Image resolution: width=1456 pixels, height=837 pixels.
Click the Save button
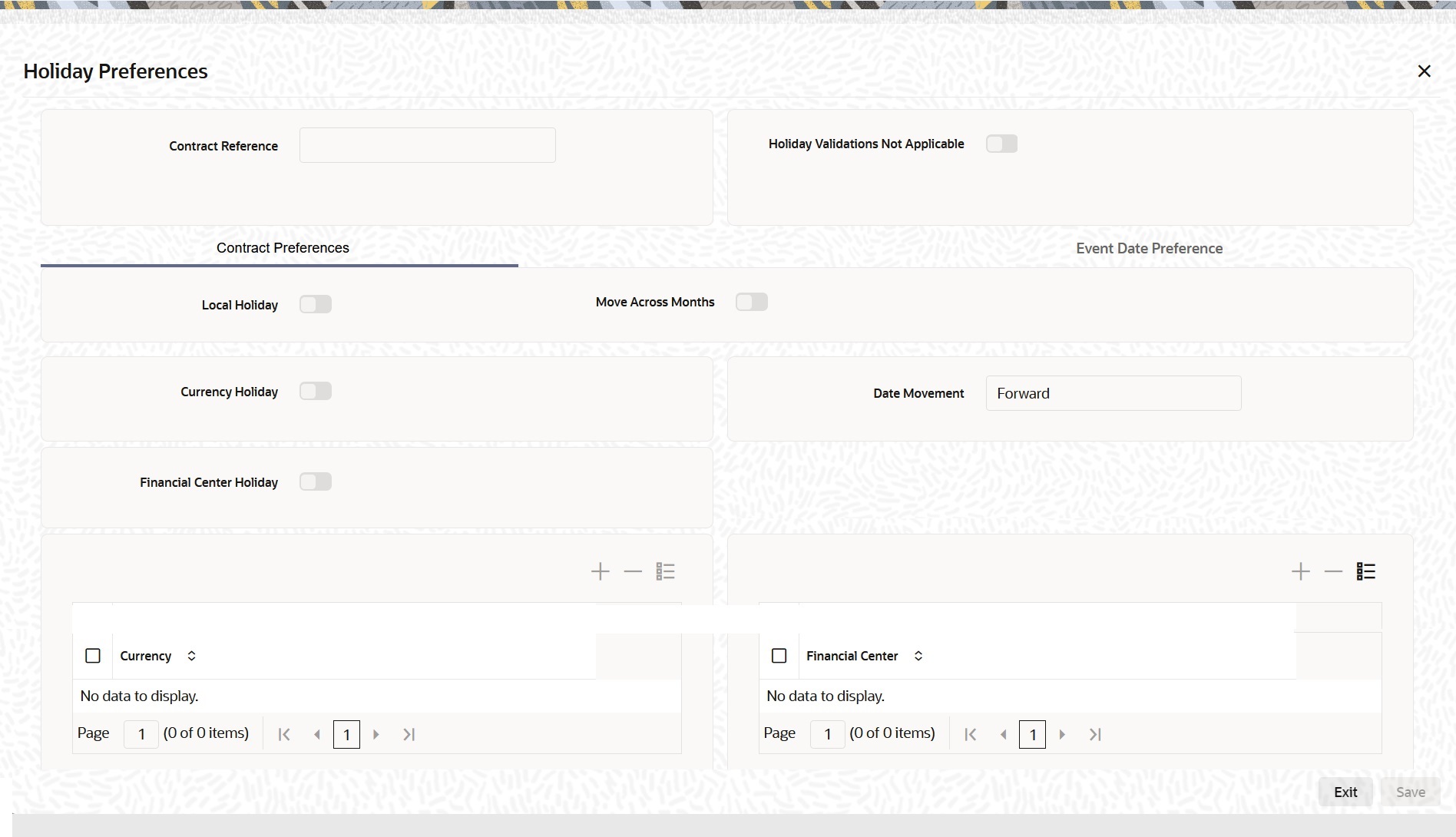pyautogui.click(x=1411, y=792)
